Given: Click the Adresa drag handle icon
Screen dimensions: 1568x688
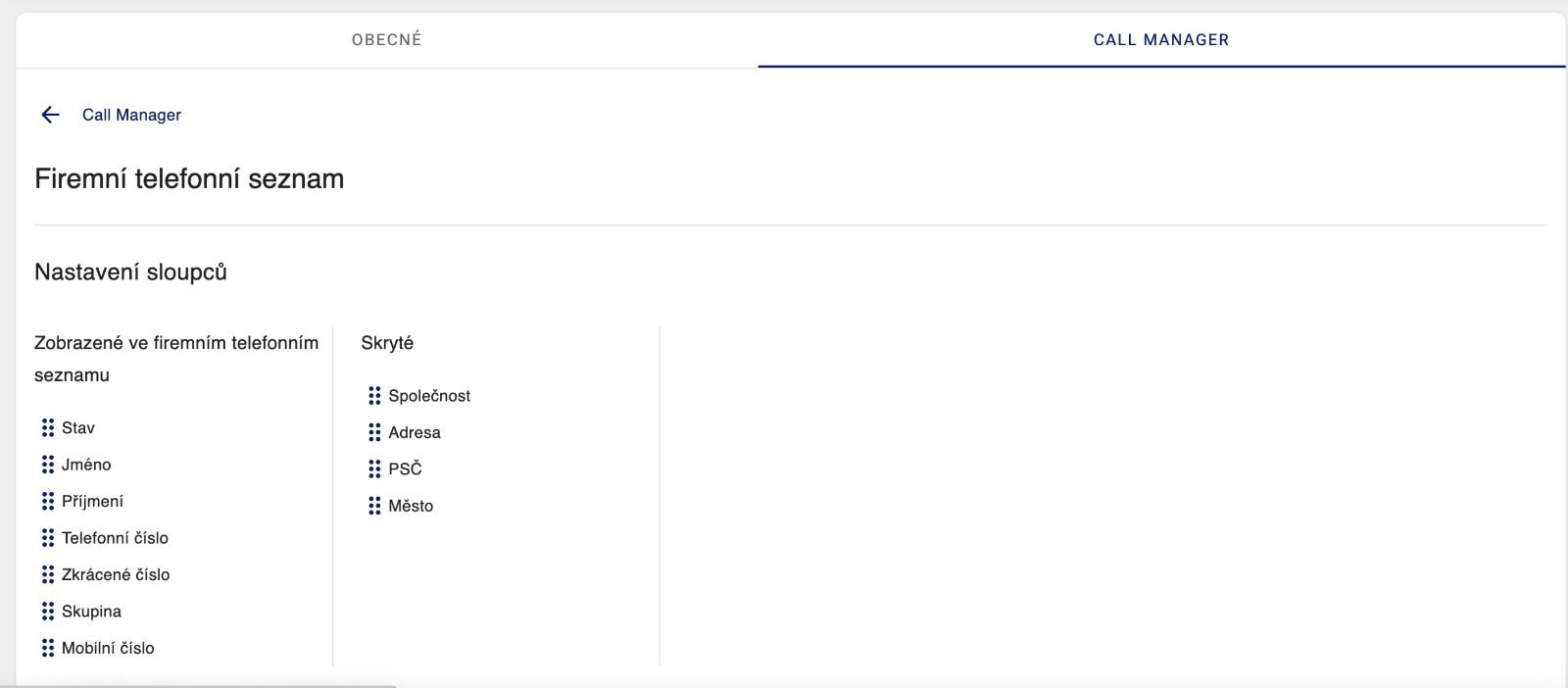Looking at the screenshot, I should [374, 432].
